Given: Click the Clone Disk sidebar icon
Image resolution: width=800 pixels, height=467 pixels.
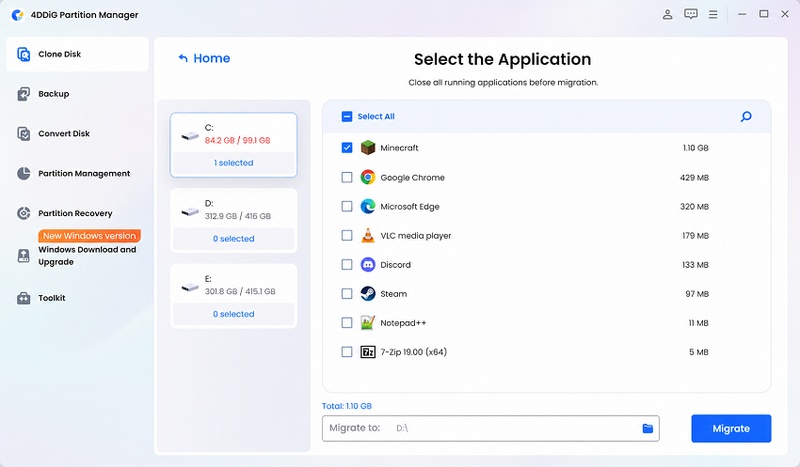Looking at the screenshot, I should click(23, 54).
